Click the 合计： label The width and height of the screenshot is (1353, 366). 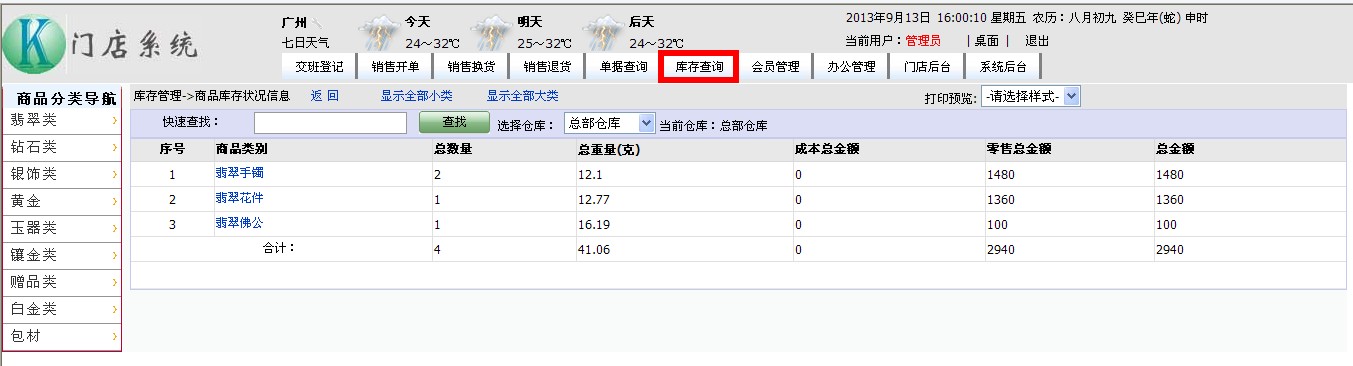[279, 247]
